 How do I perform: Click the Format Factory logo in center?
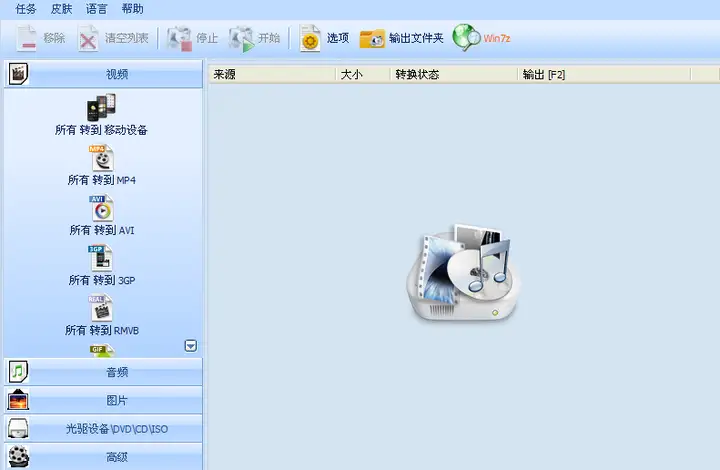464,273
